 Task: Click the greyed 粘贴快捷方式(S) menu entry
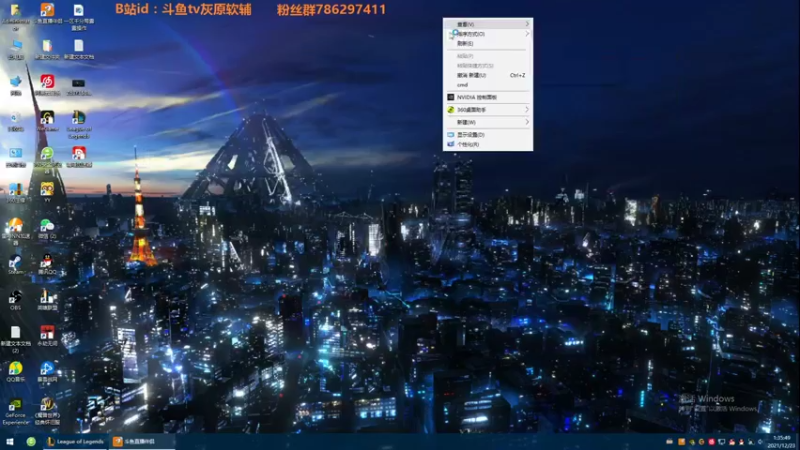[488, 65]
